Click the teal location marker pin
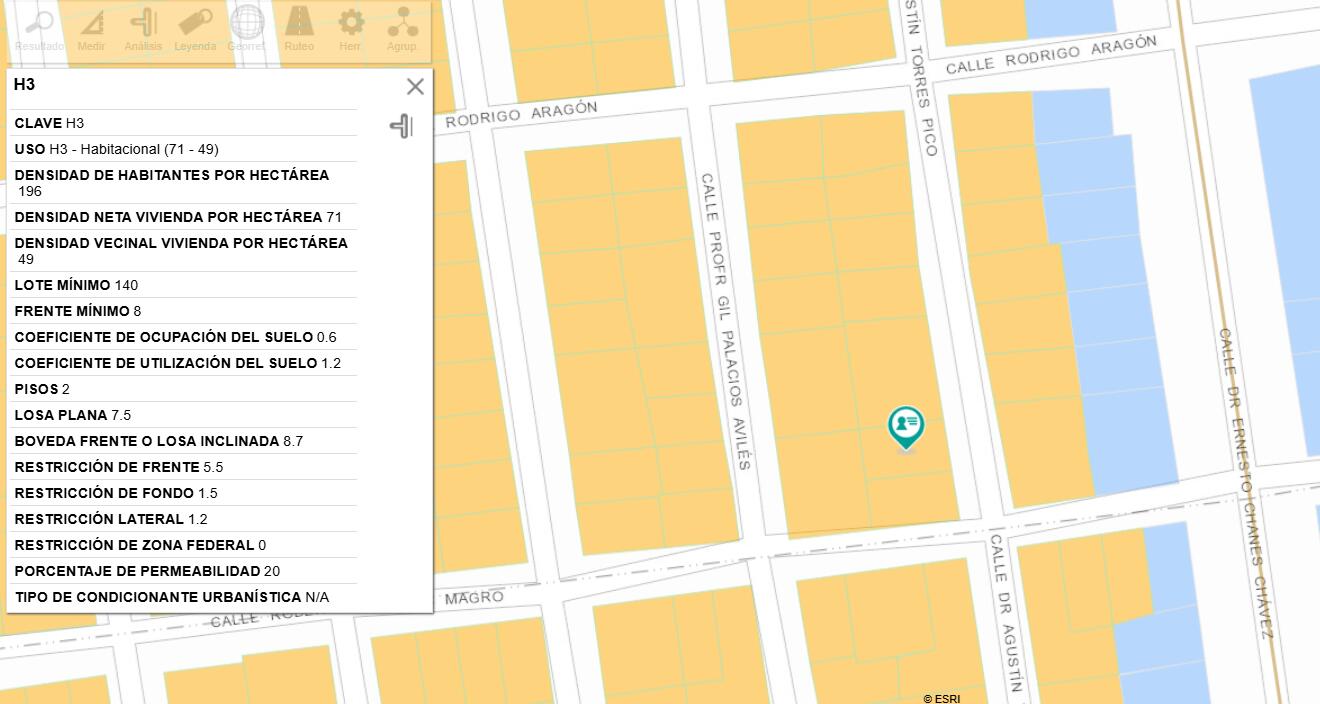The height and width of the screenshot is (704, 1320). [906, 429]
